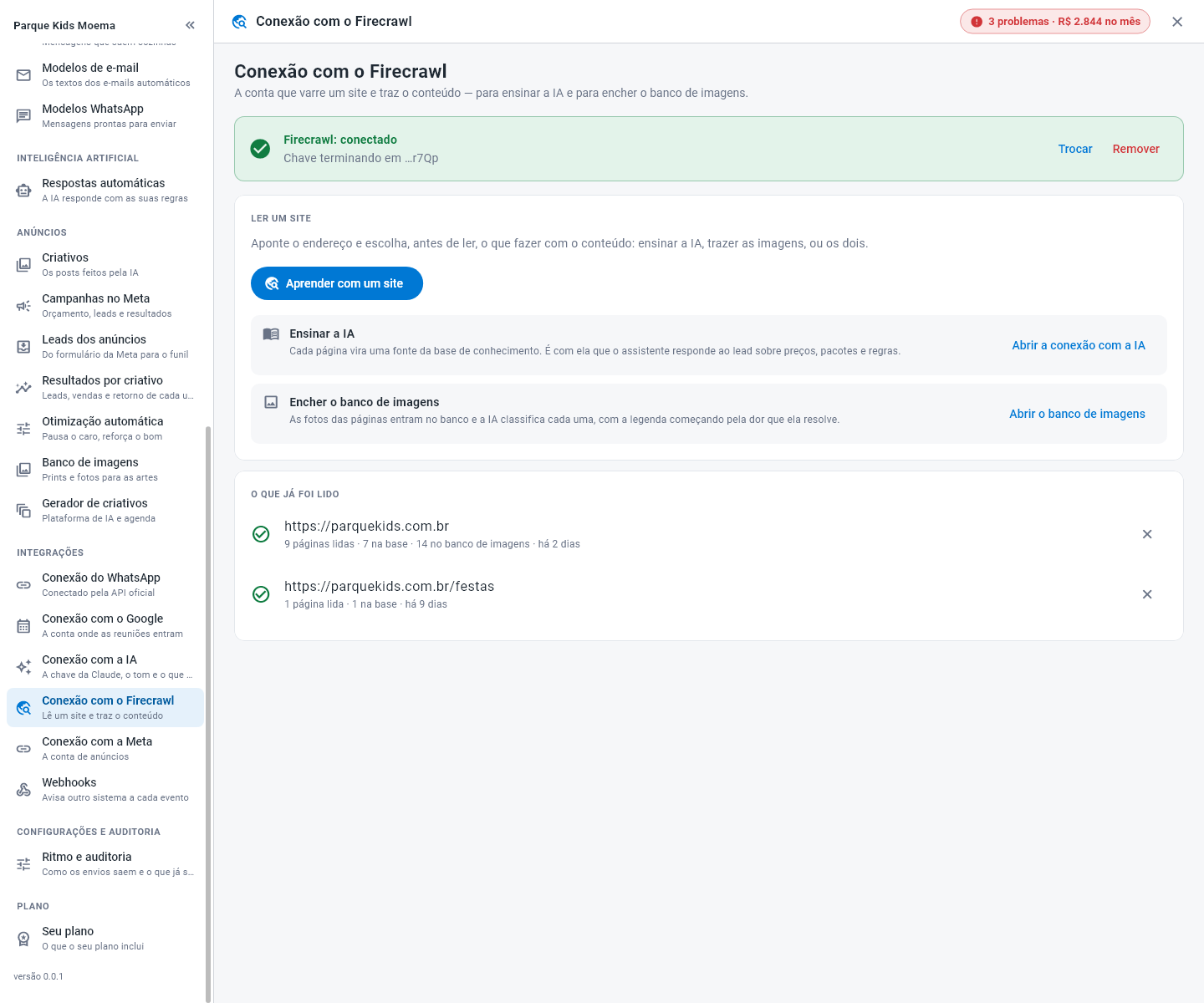Remove the https://parquekids.com.br read entry
This screenshot has width=1204, height=1003.
pos(1147,534)
